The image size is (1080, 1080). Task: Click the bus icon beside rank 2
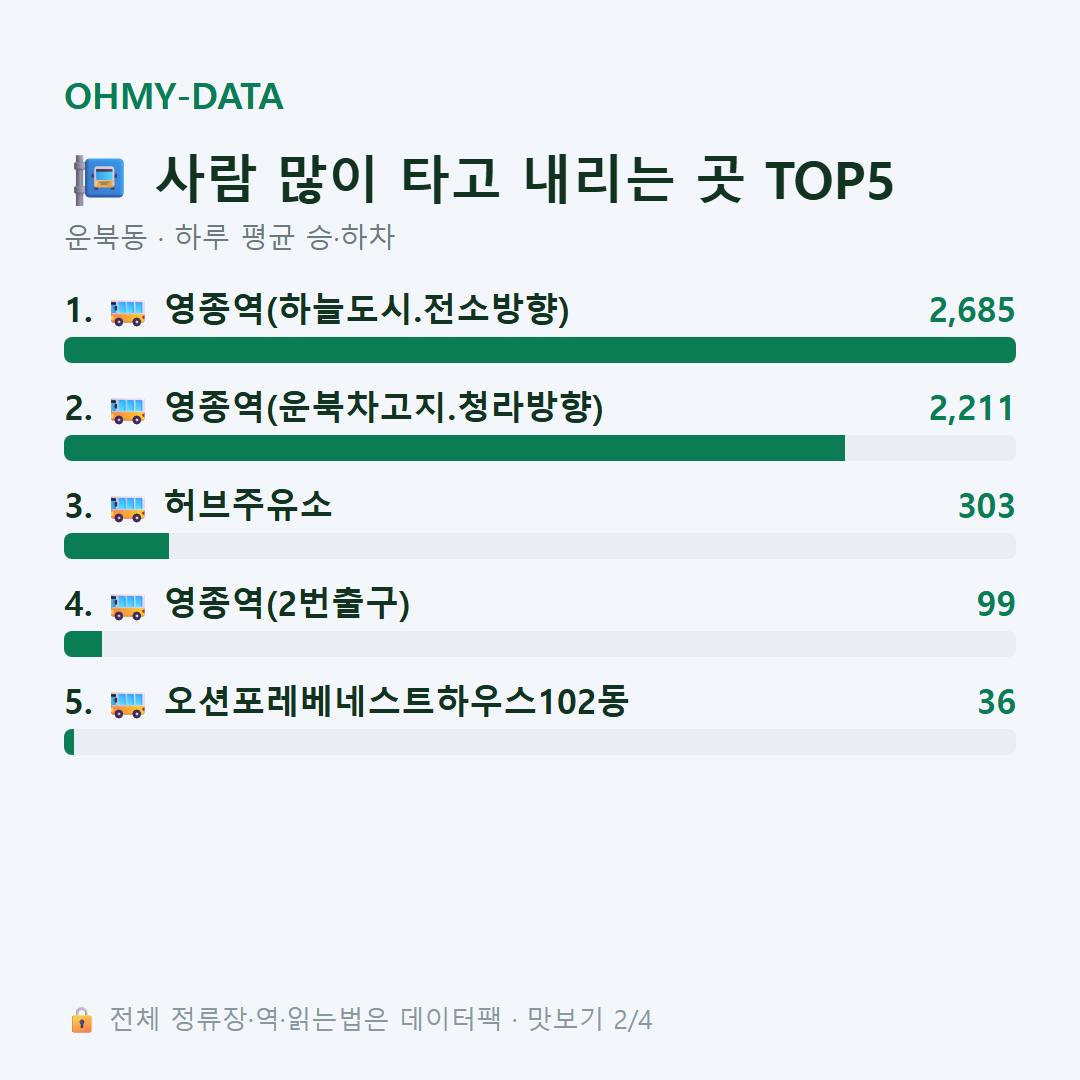point(127,410)
